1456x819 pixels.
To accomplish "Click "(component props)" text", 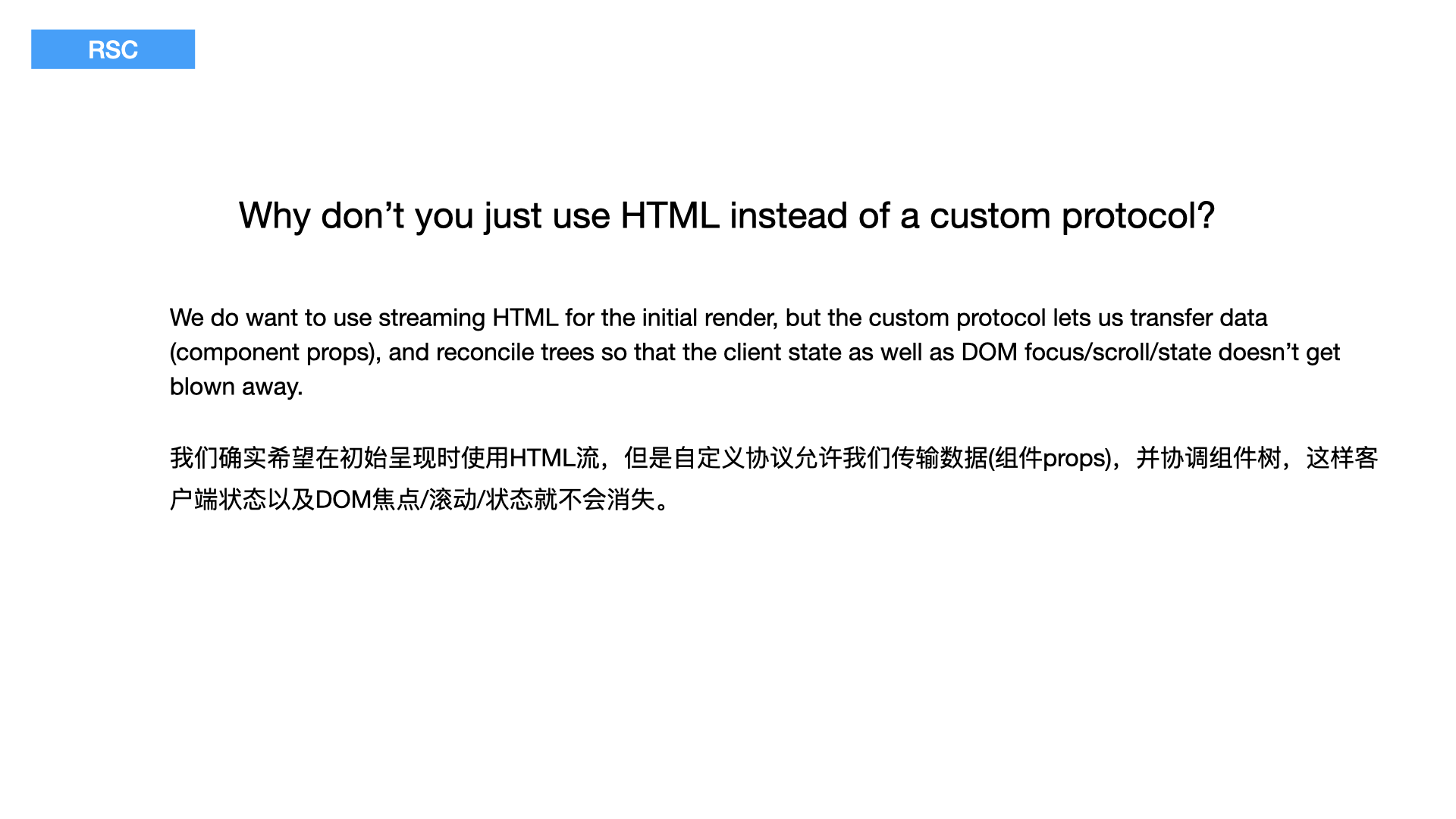I will [x=275, y=353].
